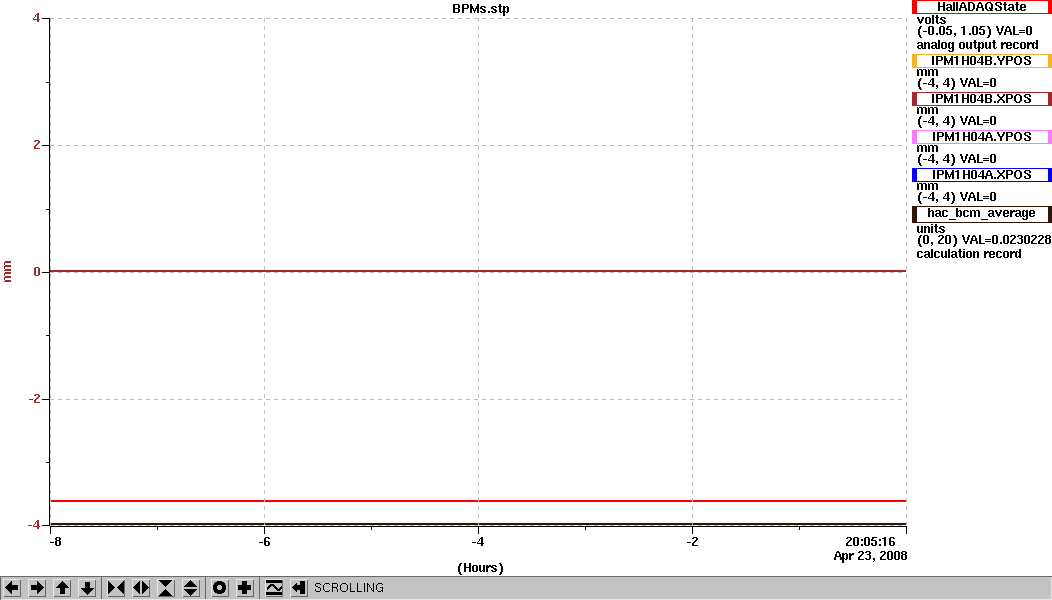Click the Apr 23, 2008 date label
Screen dimensions: 1052x600
[x=870, y=556]
